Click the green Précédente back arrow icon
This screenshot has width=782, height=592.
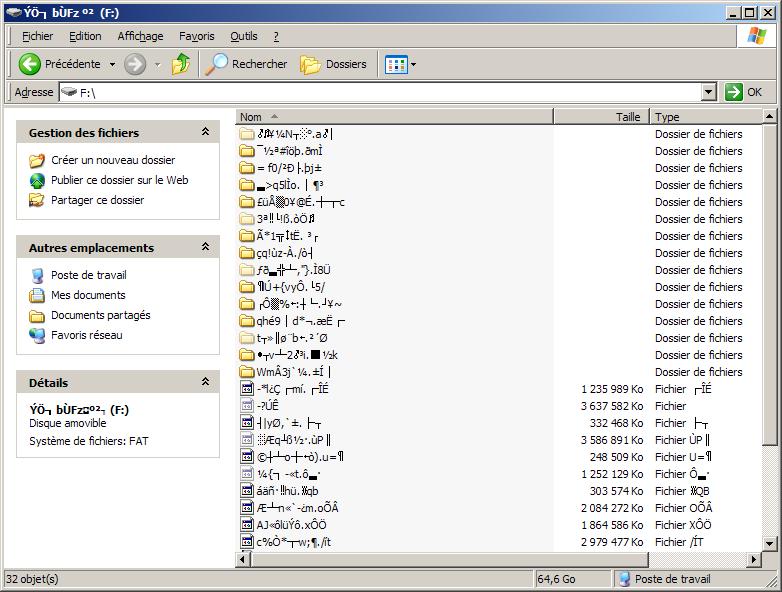(x=29, y=64)
